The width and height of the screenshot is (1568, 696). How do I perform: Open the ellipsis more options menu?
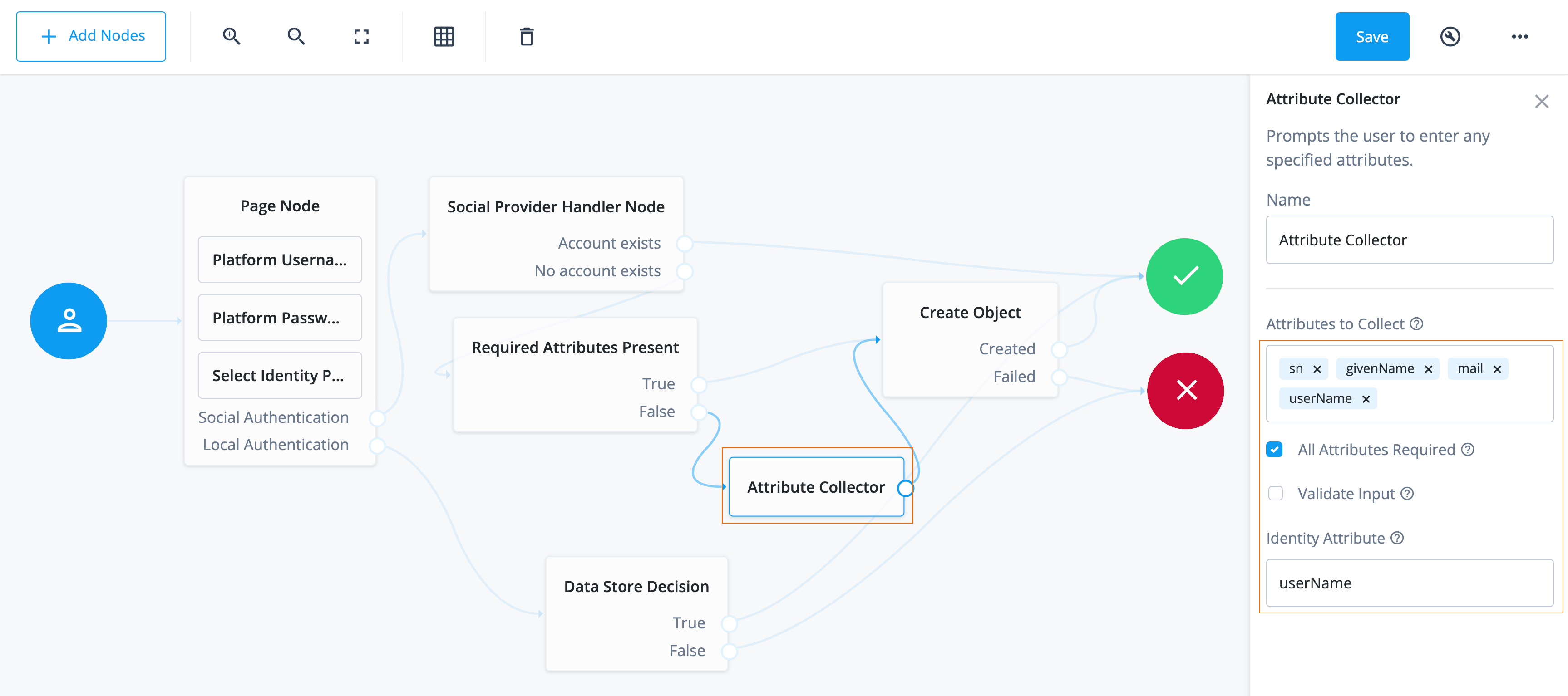(1520, 36)
